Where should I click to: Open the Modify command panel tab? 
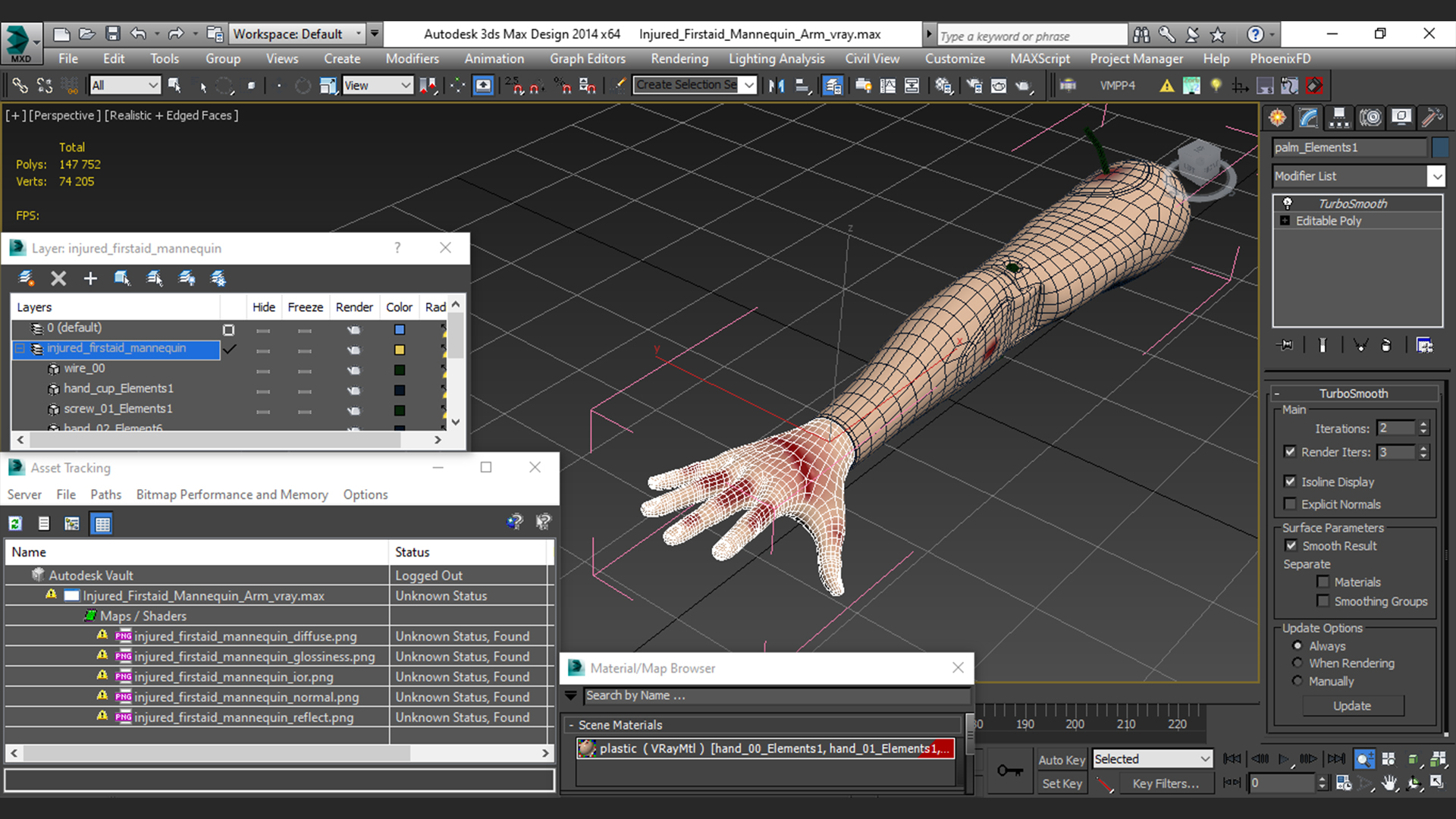[1309, 118]
